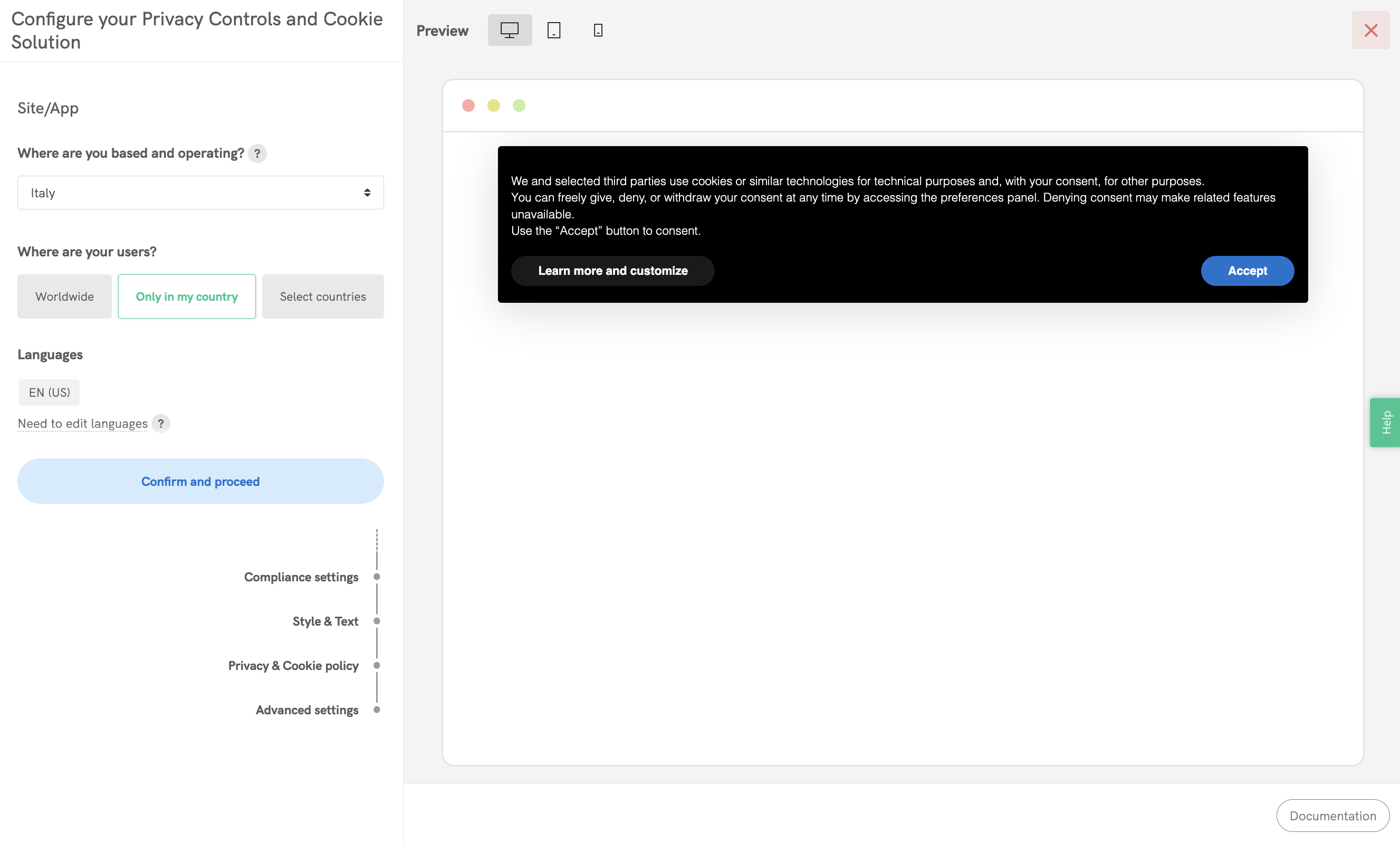Switch preview to desktop view
This screenshot has height=843, width=1400.
coord(510,30)
